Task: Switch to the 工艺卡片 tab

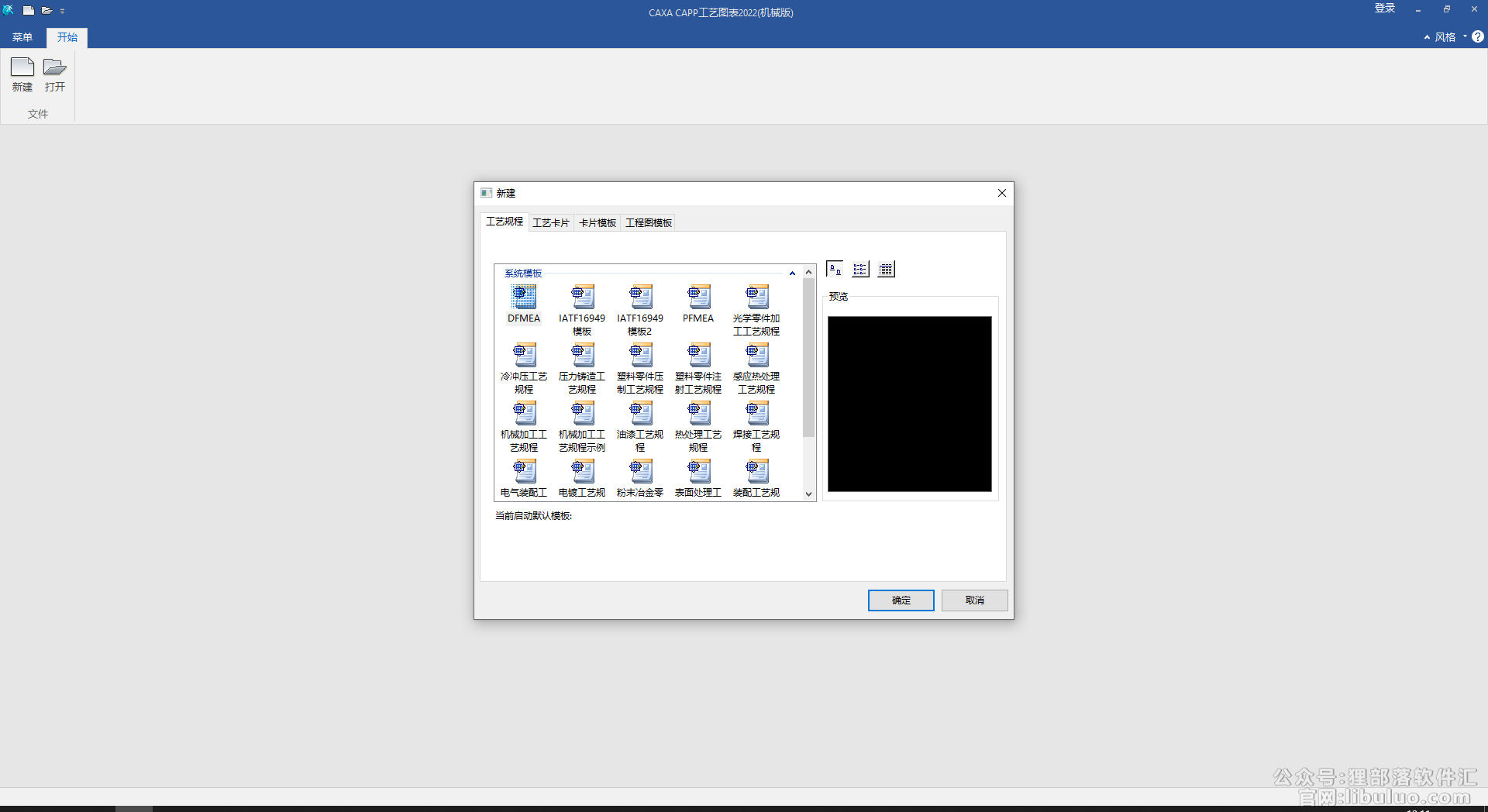Action: 551,223
